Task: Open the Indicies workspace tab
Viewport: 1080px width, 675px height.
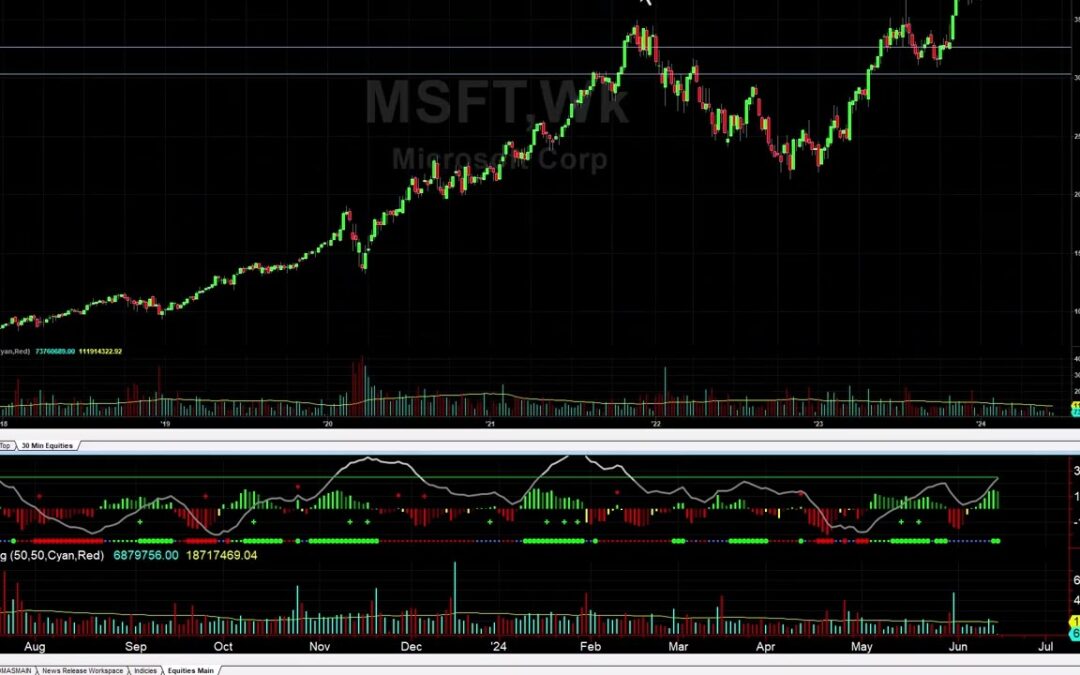Action: pos(145,670)
